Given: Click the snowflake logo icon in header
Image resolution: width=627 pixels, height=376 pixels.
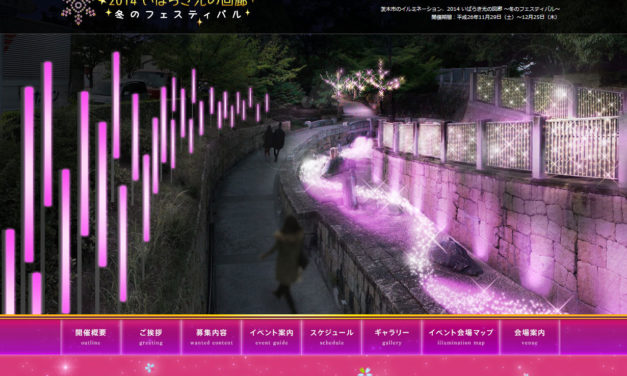Looking at the screenshot, I should 78,11.
